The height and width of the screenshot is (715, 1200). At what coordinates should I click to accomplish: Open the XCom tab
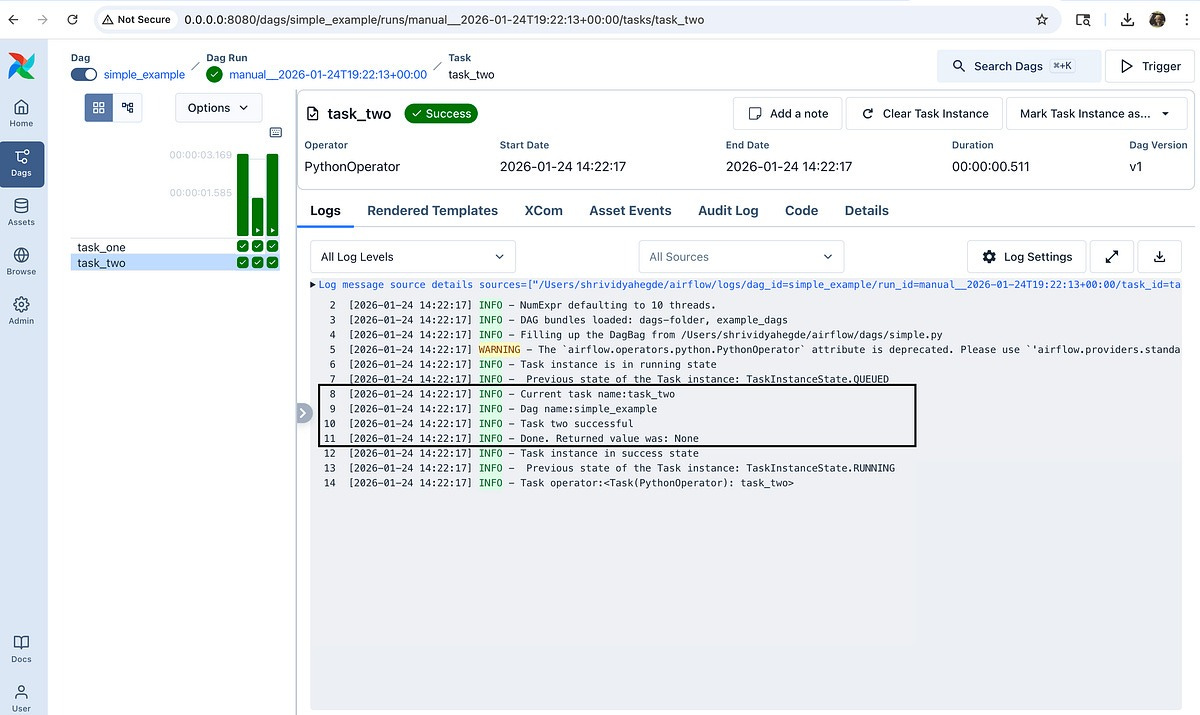coord(544,211)
